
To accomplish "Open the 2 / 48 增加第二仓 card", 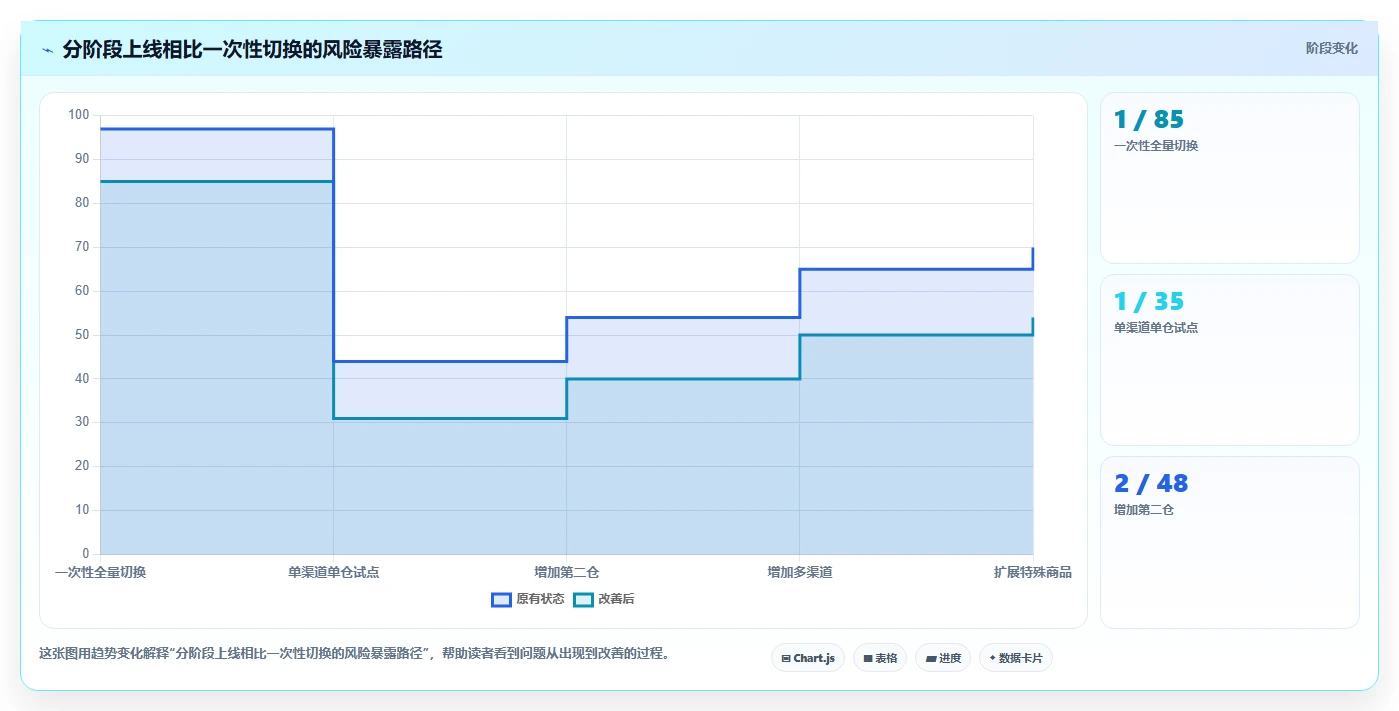I will pos(1230,542).
